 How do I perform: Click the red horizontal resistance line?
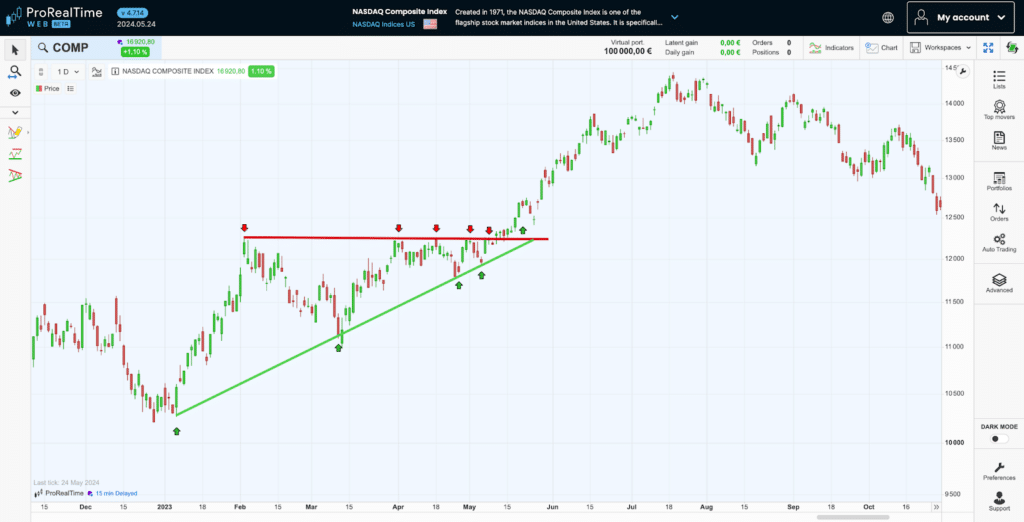395,238
